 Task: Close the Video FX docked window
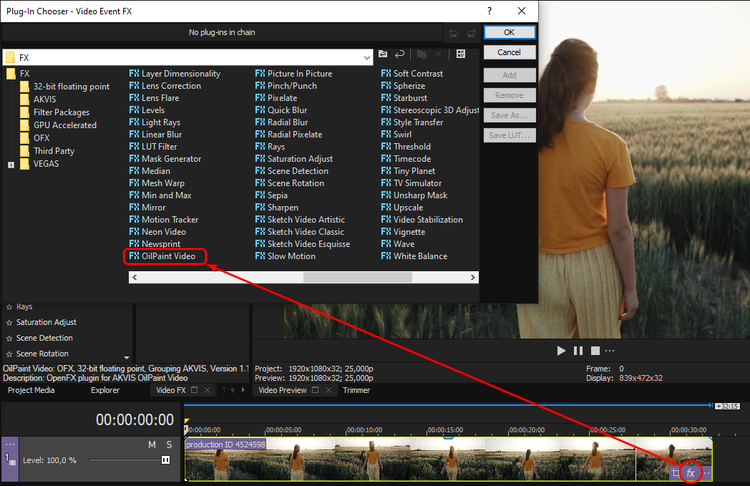point(208,390)
